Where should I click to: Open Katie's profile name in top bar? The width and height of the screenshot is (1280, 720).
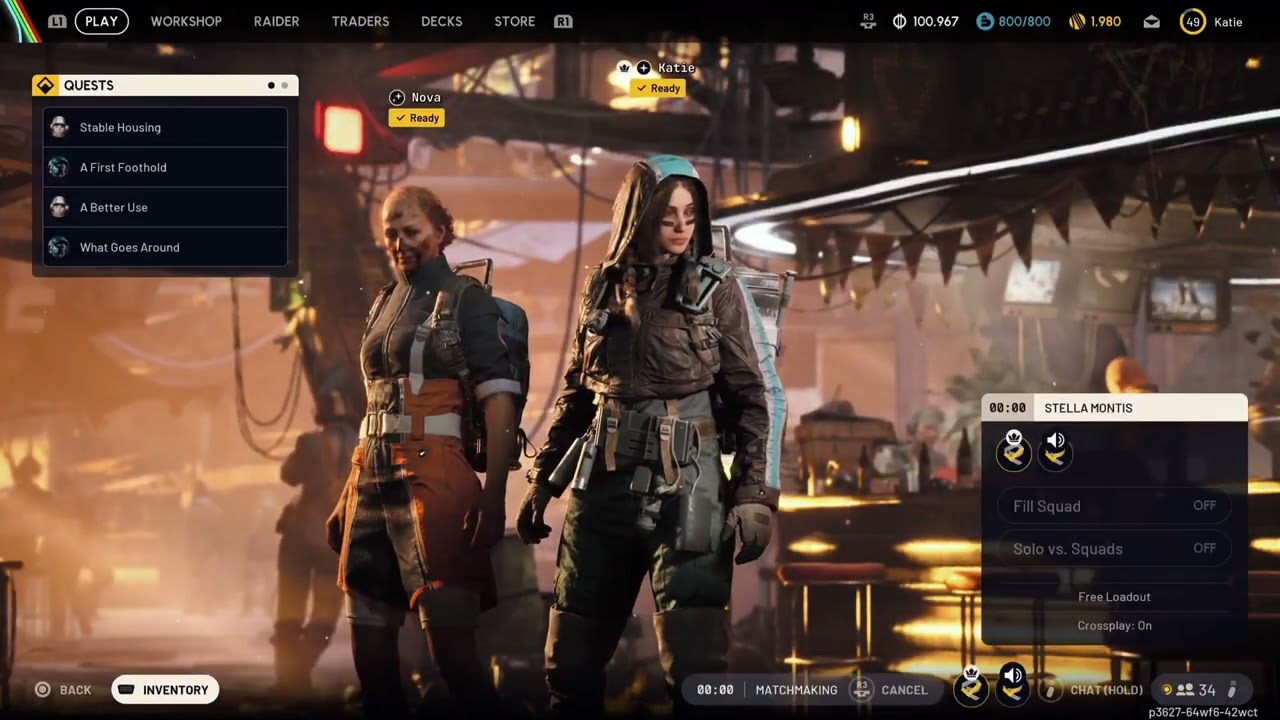pyautogui.click(x=1228, y=21)
